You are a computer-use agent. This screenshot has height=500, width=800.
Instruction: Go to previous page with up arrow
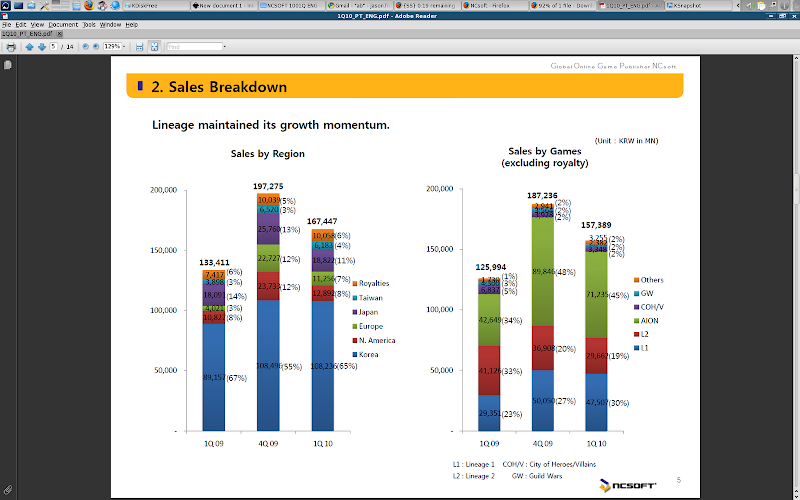click(29, 47)
